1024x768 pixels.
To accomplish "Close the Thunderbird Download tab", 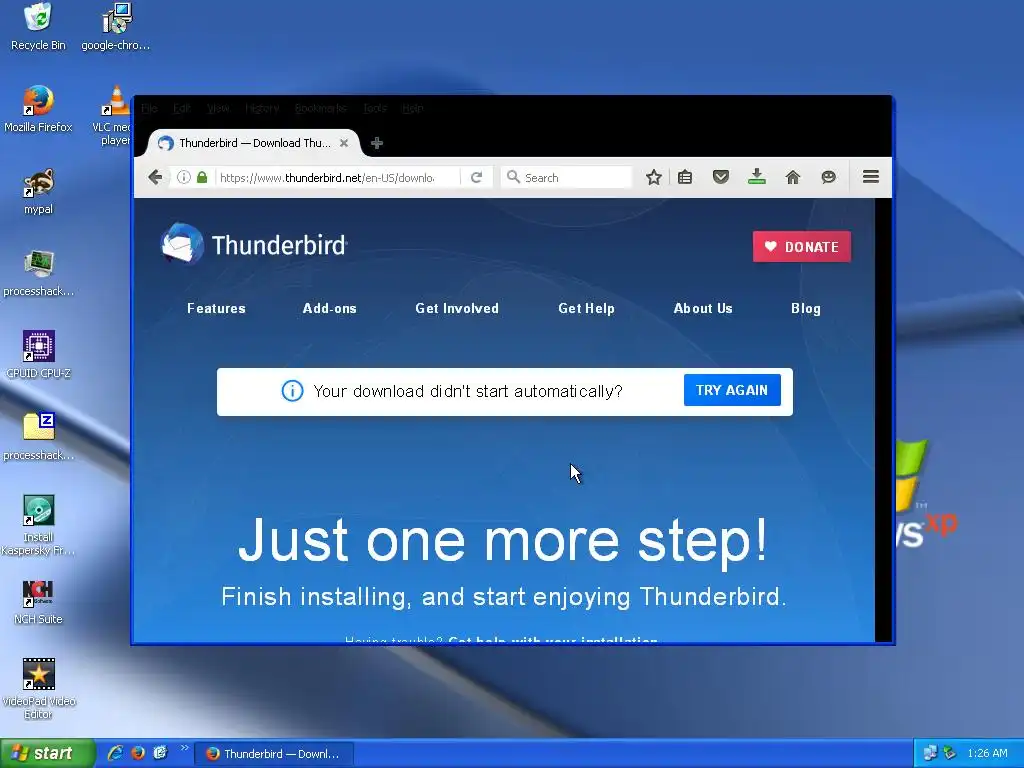I will [x=344, y=143].
